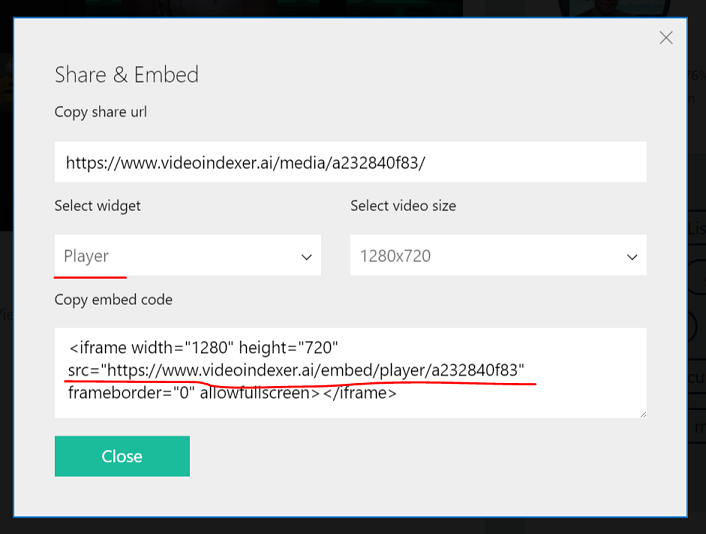Click the embed code textarea resize handle
The width and height of the screenshot is (706, 534).
pos(643,414)
